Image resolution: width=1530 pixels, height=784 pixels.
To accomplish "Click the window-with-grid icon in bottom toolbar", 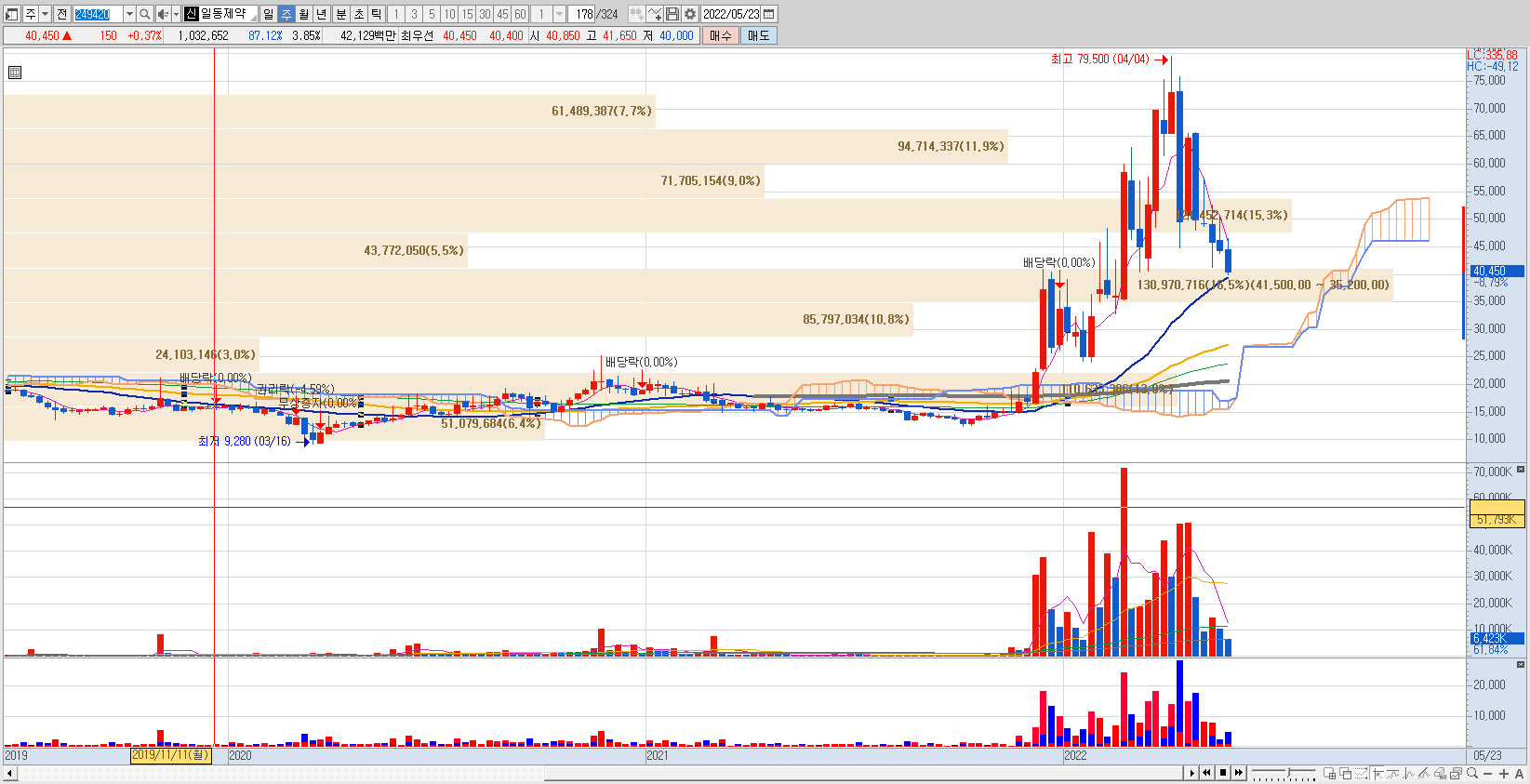I will click(x=1329, y=774).
